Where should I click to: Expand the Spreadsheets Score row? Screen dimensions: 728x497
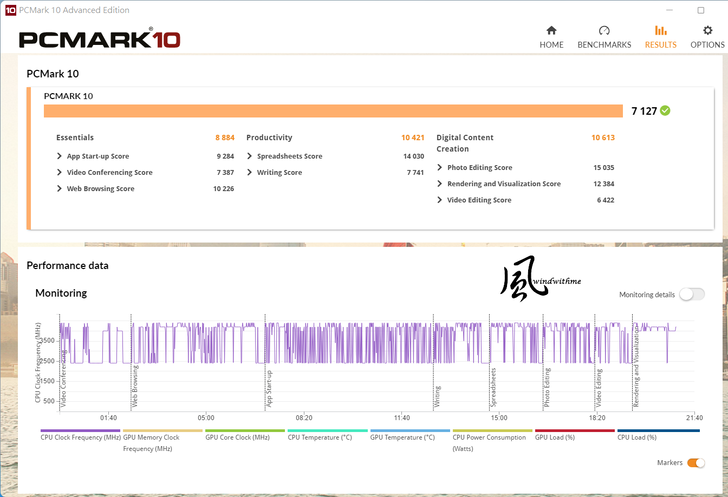click(250, 157)
